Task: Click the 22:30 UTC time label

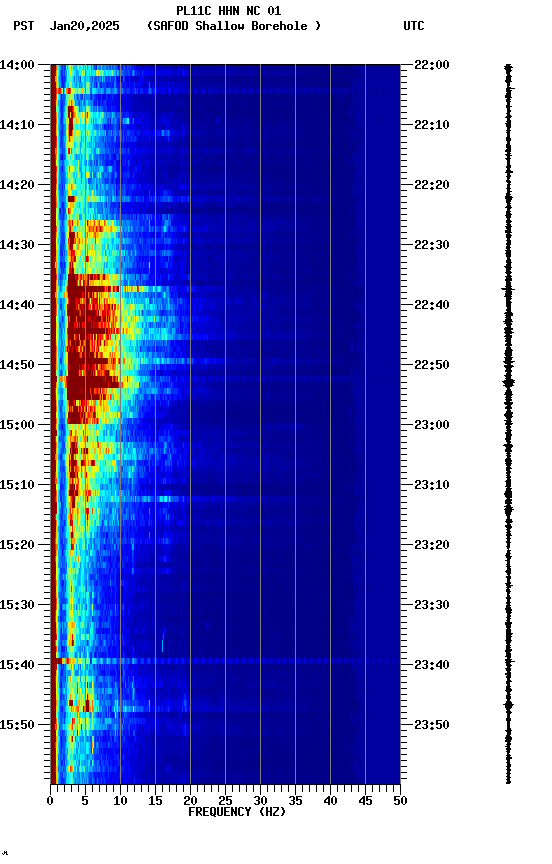Action: [432, 245]
